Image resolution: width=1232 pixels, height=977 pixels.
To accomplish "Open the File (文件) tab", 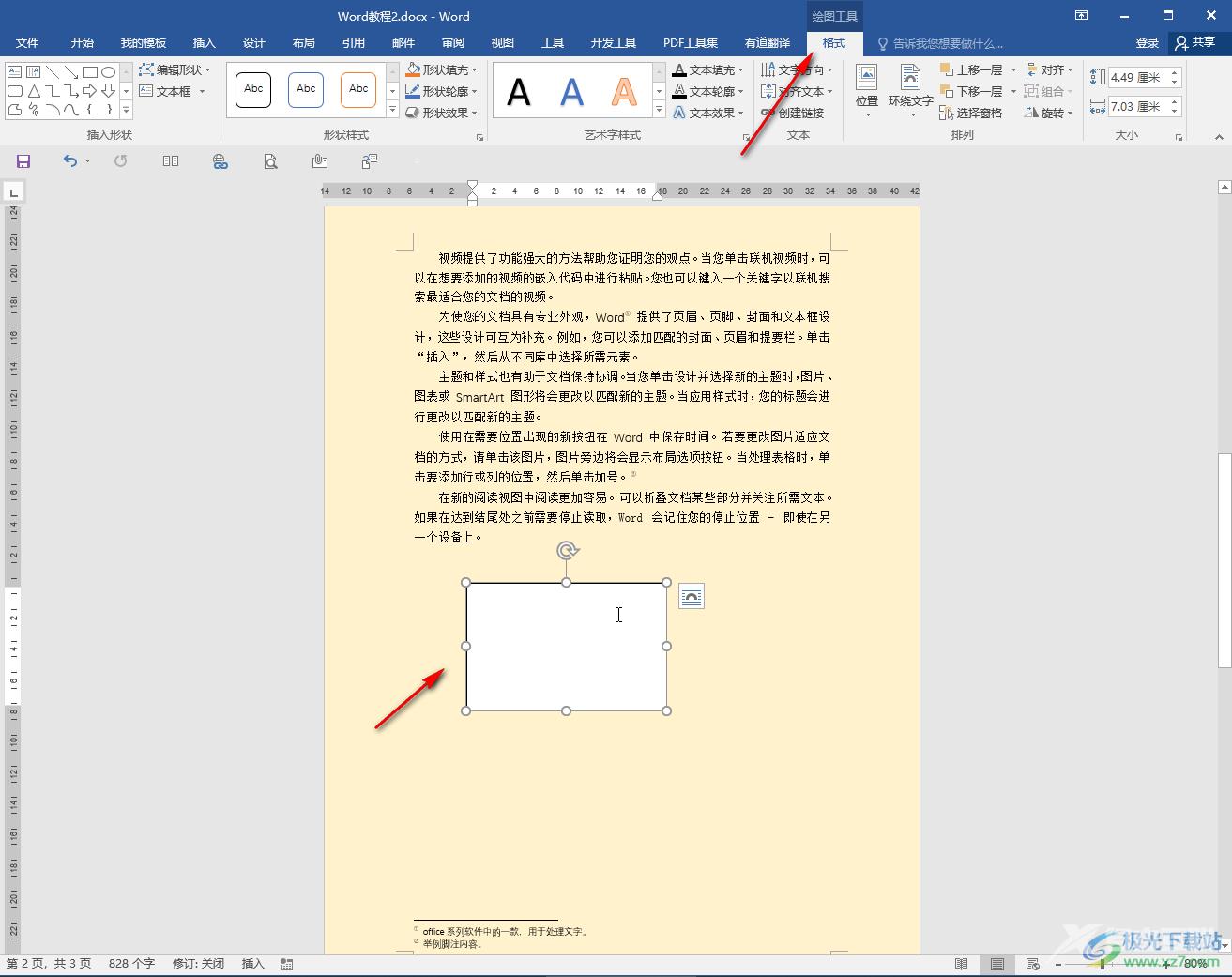I will 27,42.
